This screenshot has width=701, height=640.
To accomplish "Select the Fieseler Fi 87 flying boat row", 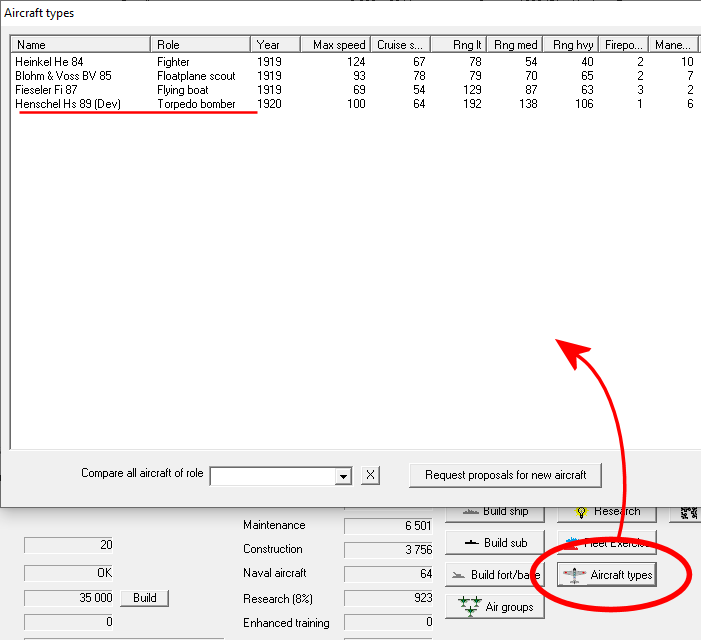I will click(x=46, y=90).
